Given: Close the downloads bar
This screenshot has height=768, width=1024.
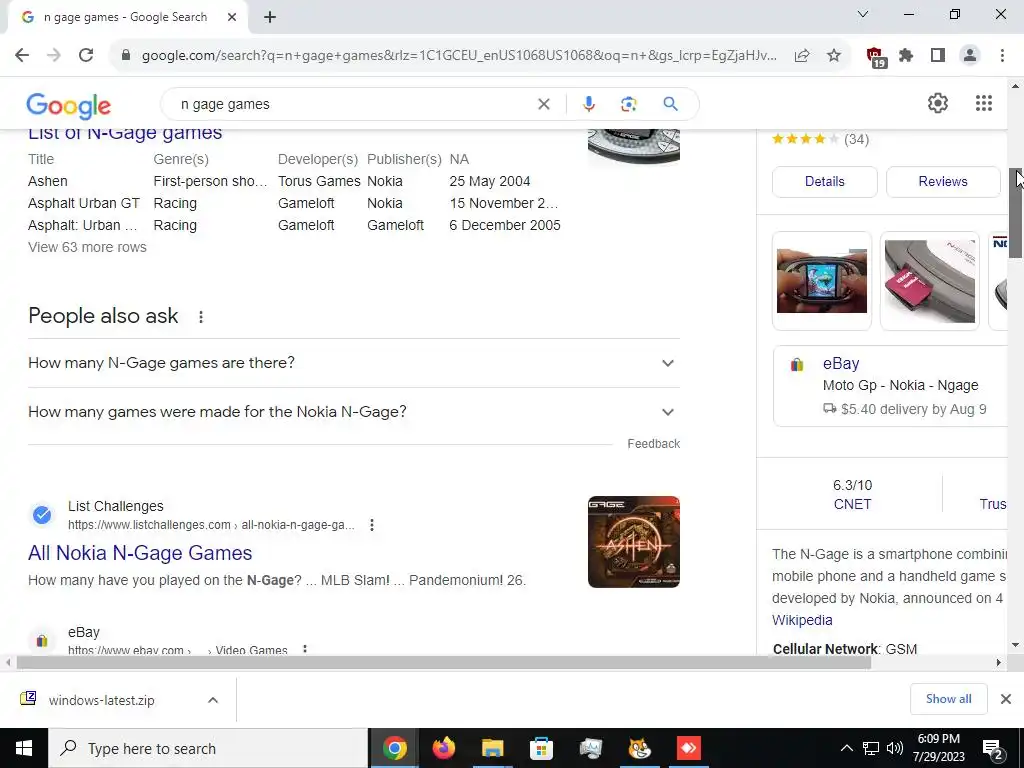Looking at the screenshot, I should coord(1006,699).
